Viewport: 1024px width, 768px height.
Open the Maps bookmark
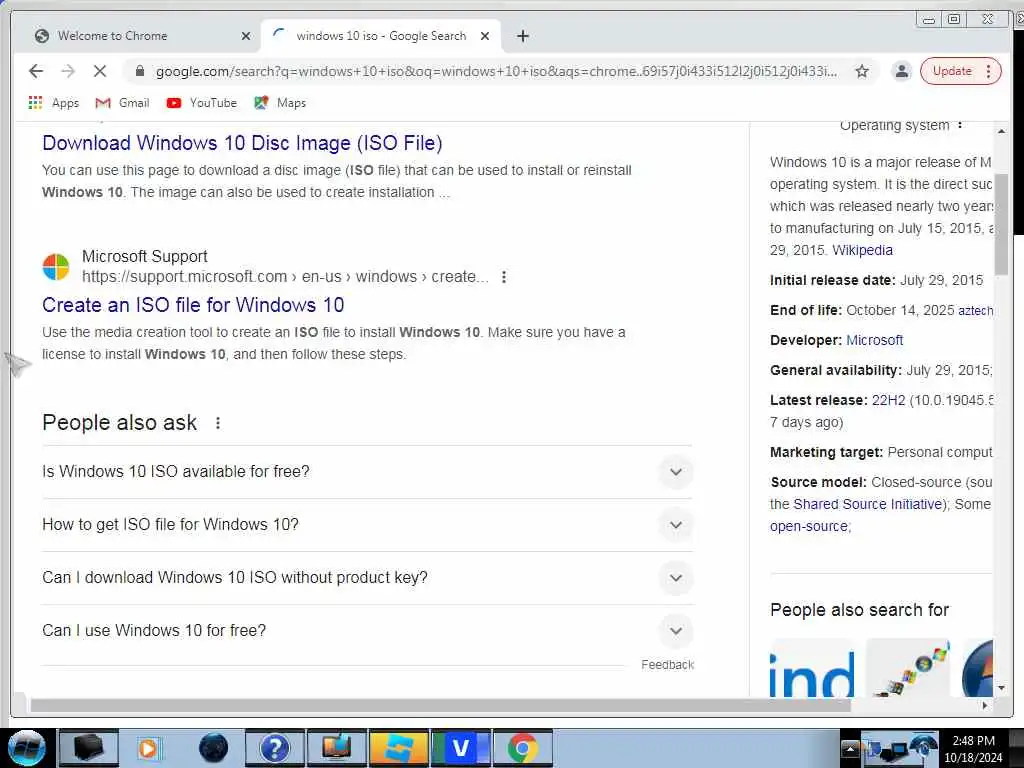click(280, 103)
